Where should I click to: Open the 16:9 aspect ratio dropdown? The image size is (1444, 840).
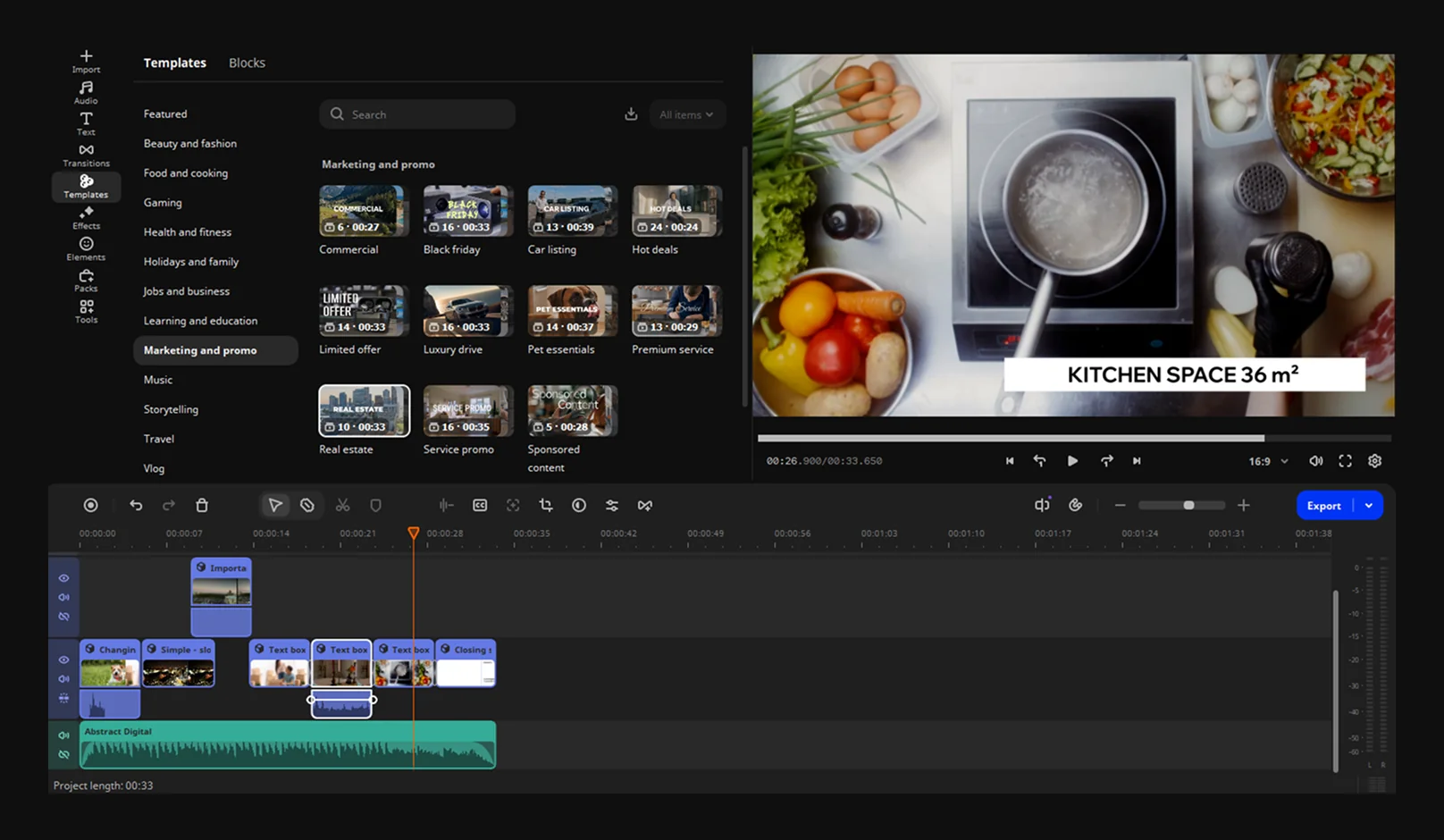click(1268, 461)
